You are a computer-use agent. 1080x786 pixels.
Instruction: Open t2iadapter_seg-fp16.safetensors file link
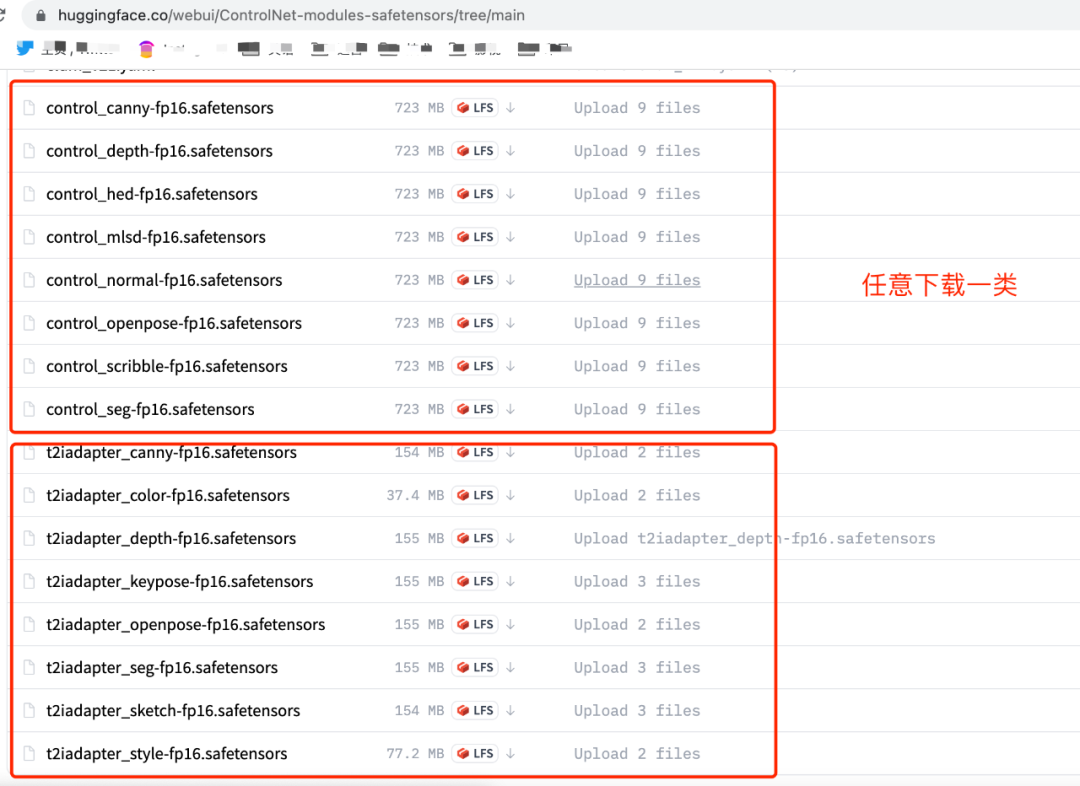(162, 668)
